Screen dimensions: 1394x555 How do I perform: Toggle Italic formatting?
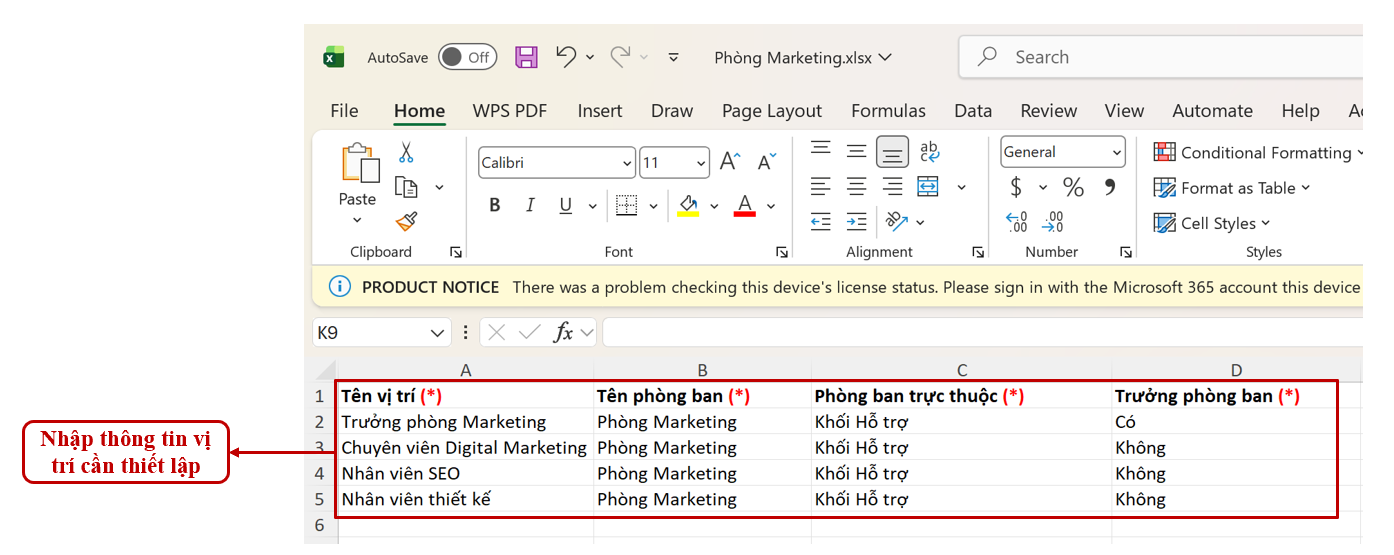click(x=530, y=206)
